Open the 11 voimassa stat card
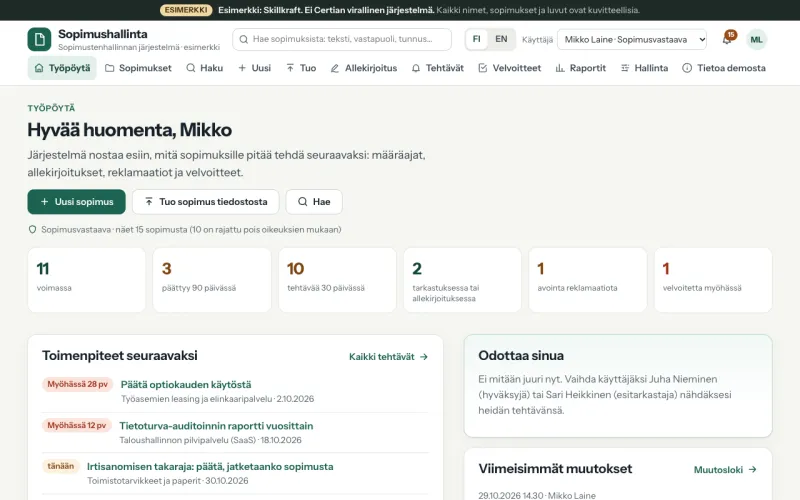Image resolution: width=800 pixels, height=500 pixels. [86, 280]
